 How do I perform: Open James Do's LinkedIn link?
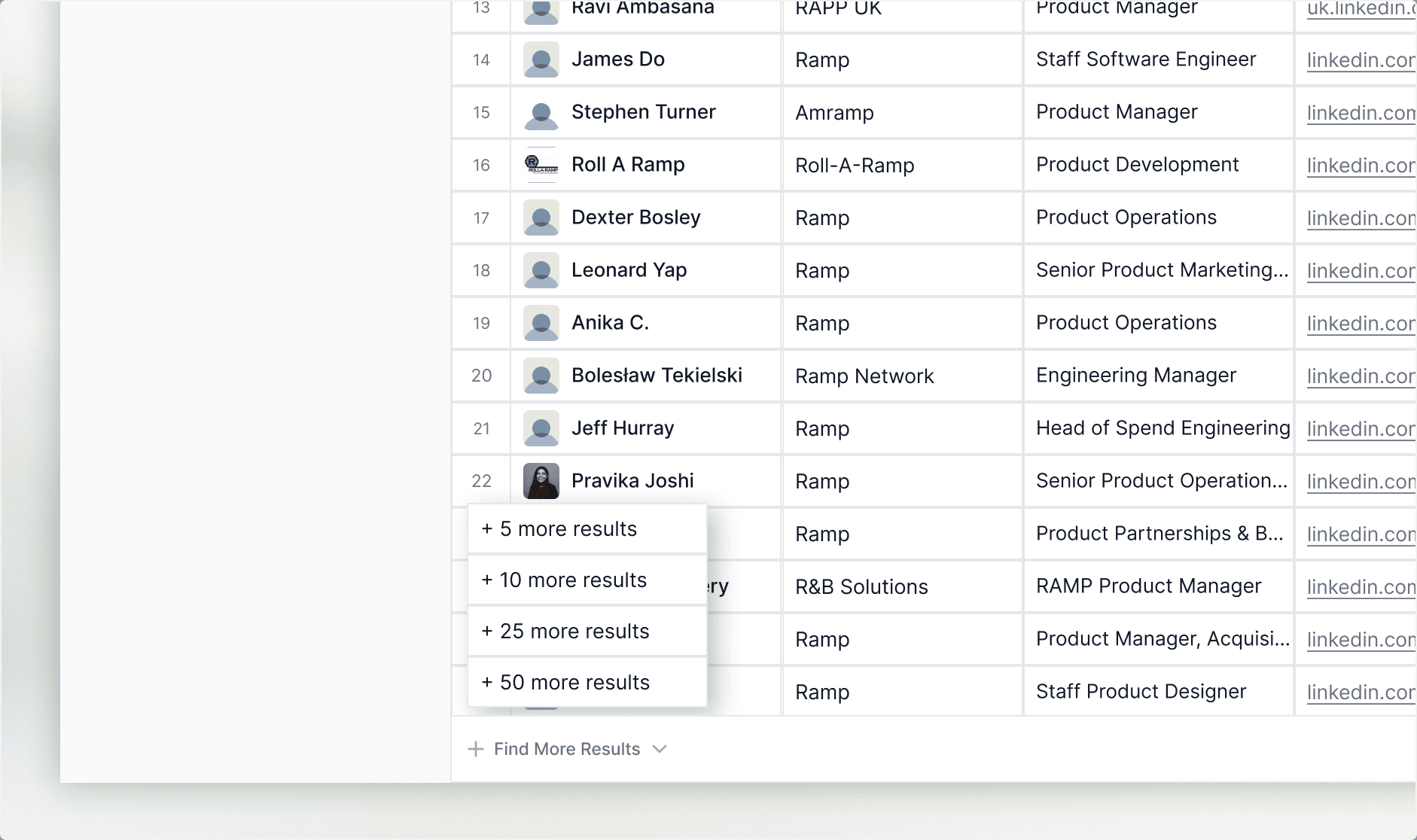click(1361, 60)
